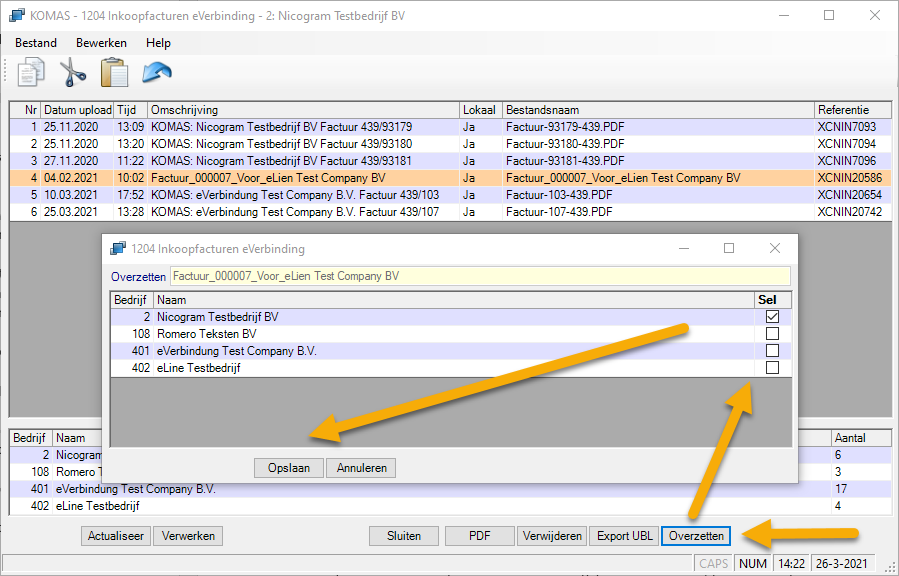Click the PDF button
899x576 pixels.
point(480,536)
